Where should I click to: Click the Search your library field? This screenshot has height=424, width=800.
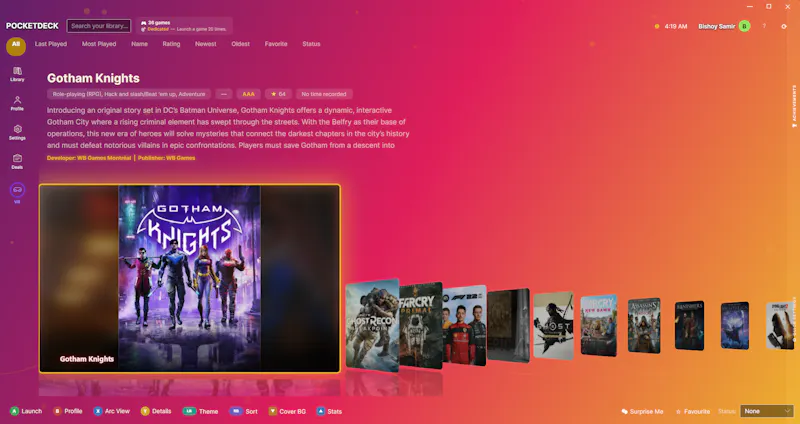pos(99,26)
